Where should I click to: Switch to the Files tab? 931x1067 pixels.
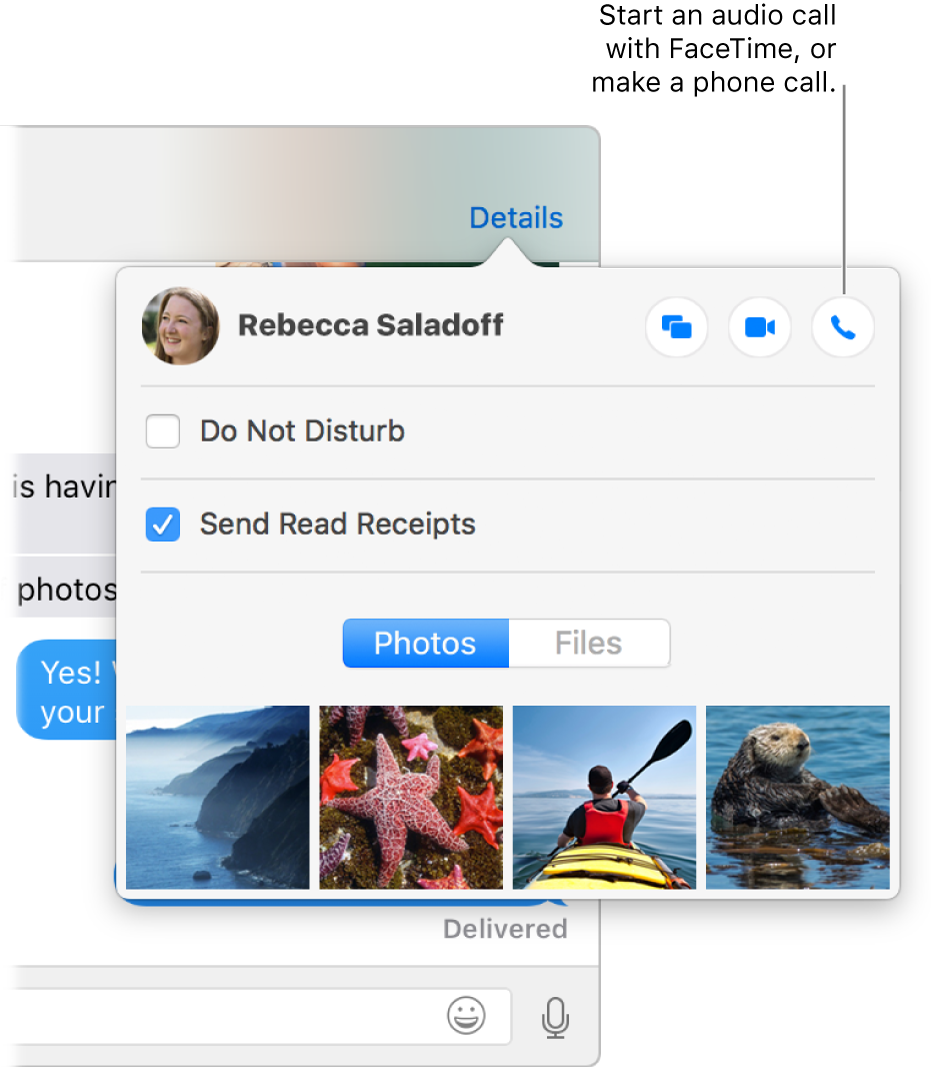(x=589, y=643)
